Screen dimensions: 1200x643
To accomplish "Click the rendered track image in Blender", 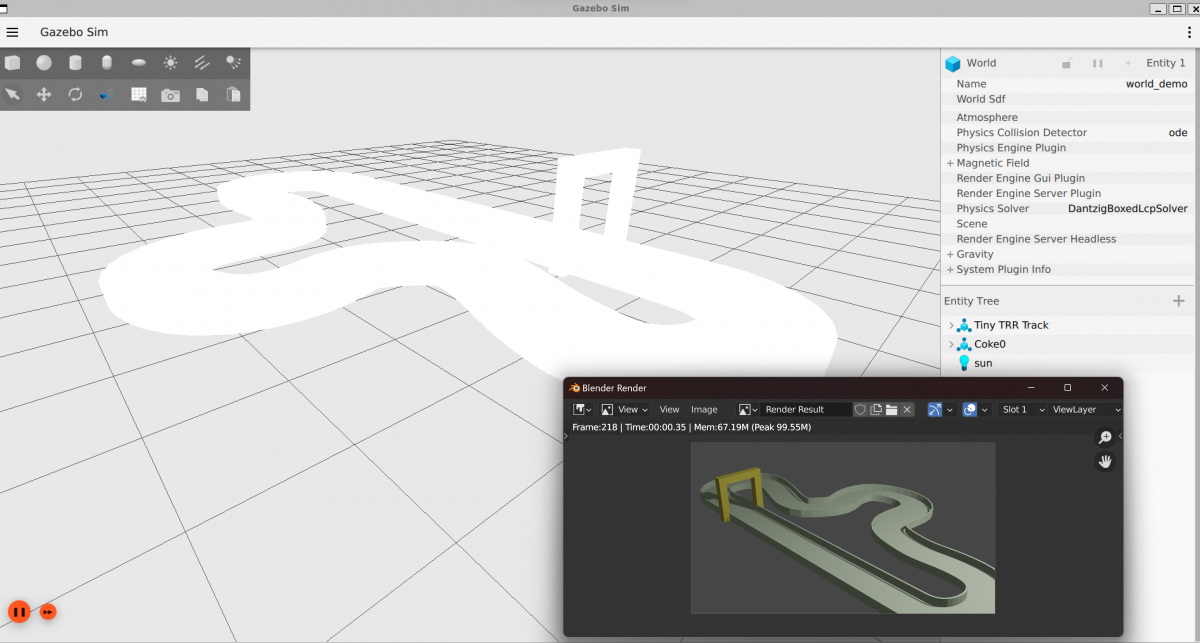I will pos(843,527).
